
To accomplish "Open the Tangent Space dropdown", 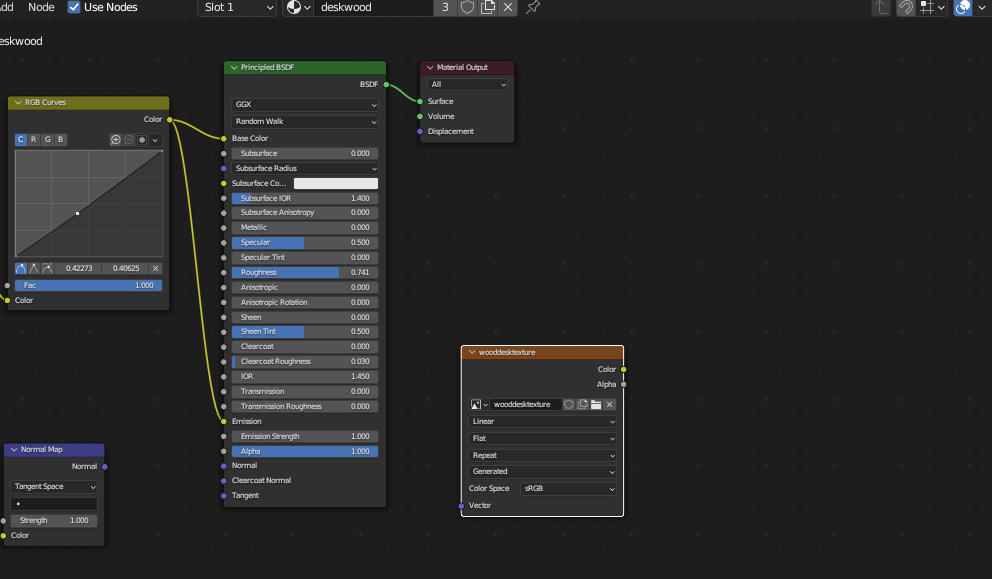I will 54,487.
